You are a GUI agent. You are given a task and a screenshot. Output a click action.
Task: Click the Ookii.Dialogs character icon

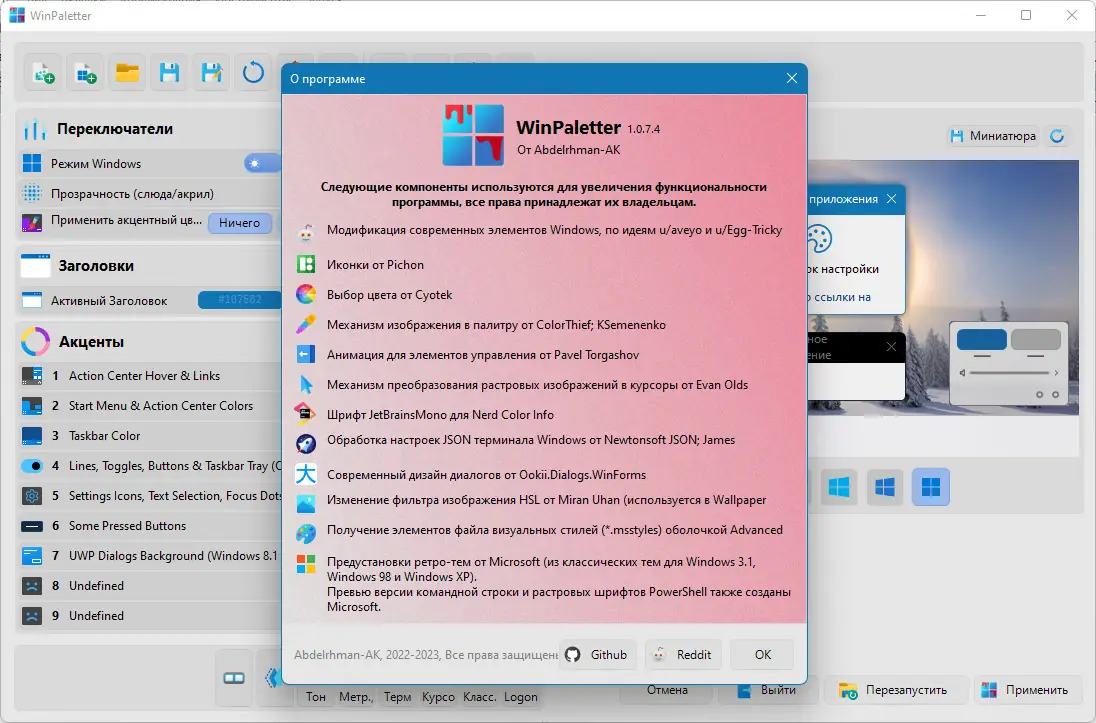(305, 474)
